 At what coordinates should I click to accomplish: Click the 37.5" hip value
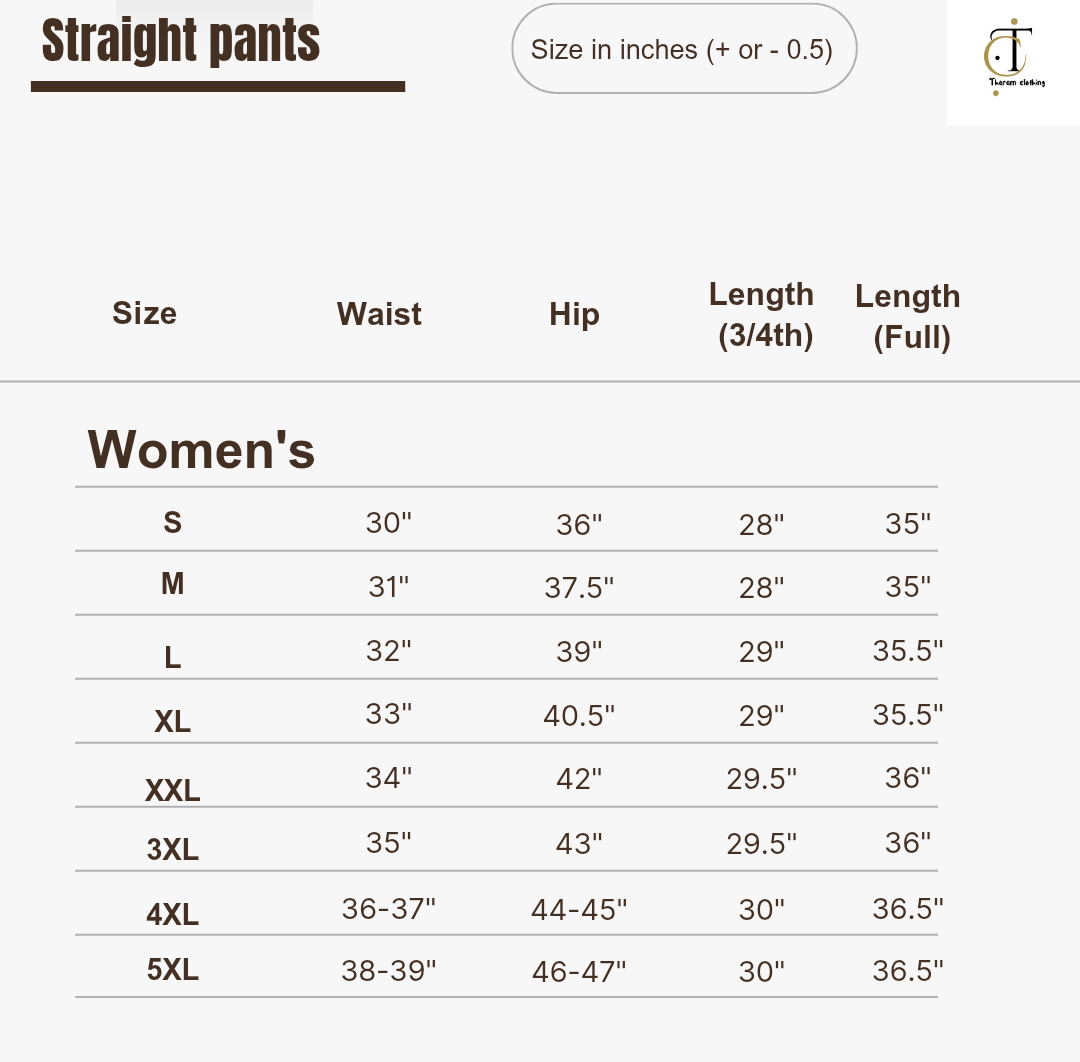coord(579,588)
